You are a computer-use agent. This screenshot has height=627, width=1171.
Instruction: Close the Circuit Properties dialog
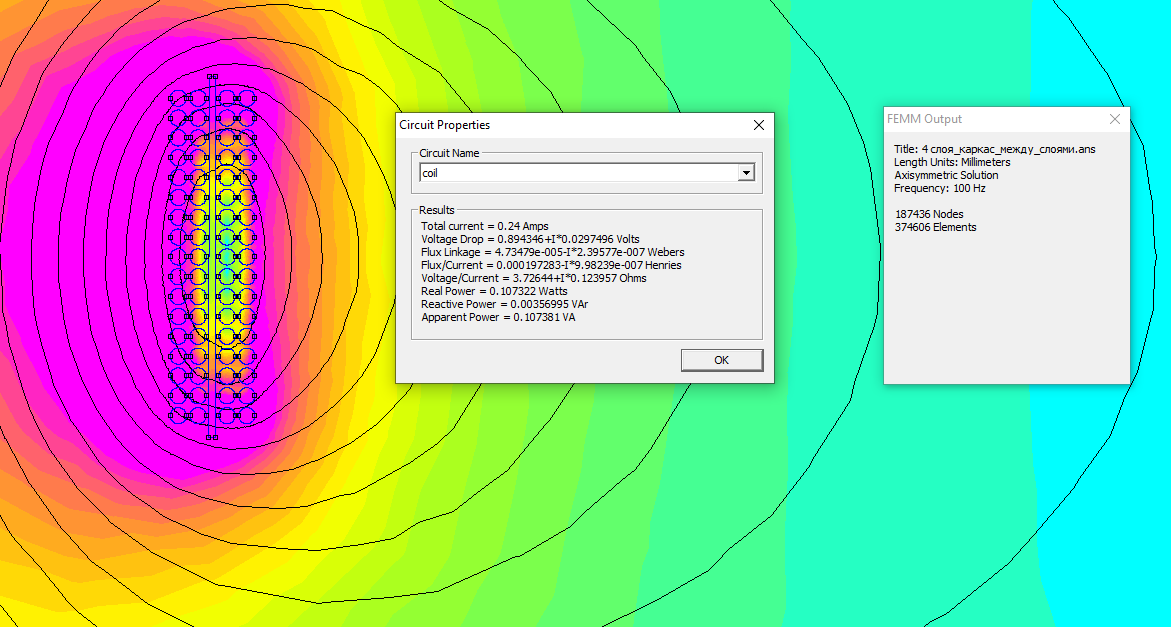(x=758, y=125)
